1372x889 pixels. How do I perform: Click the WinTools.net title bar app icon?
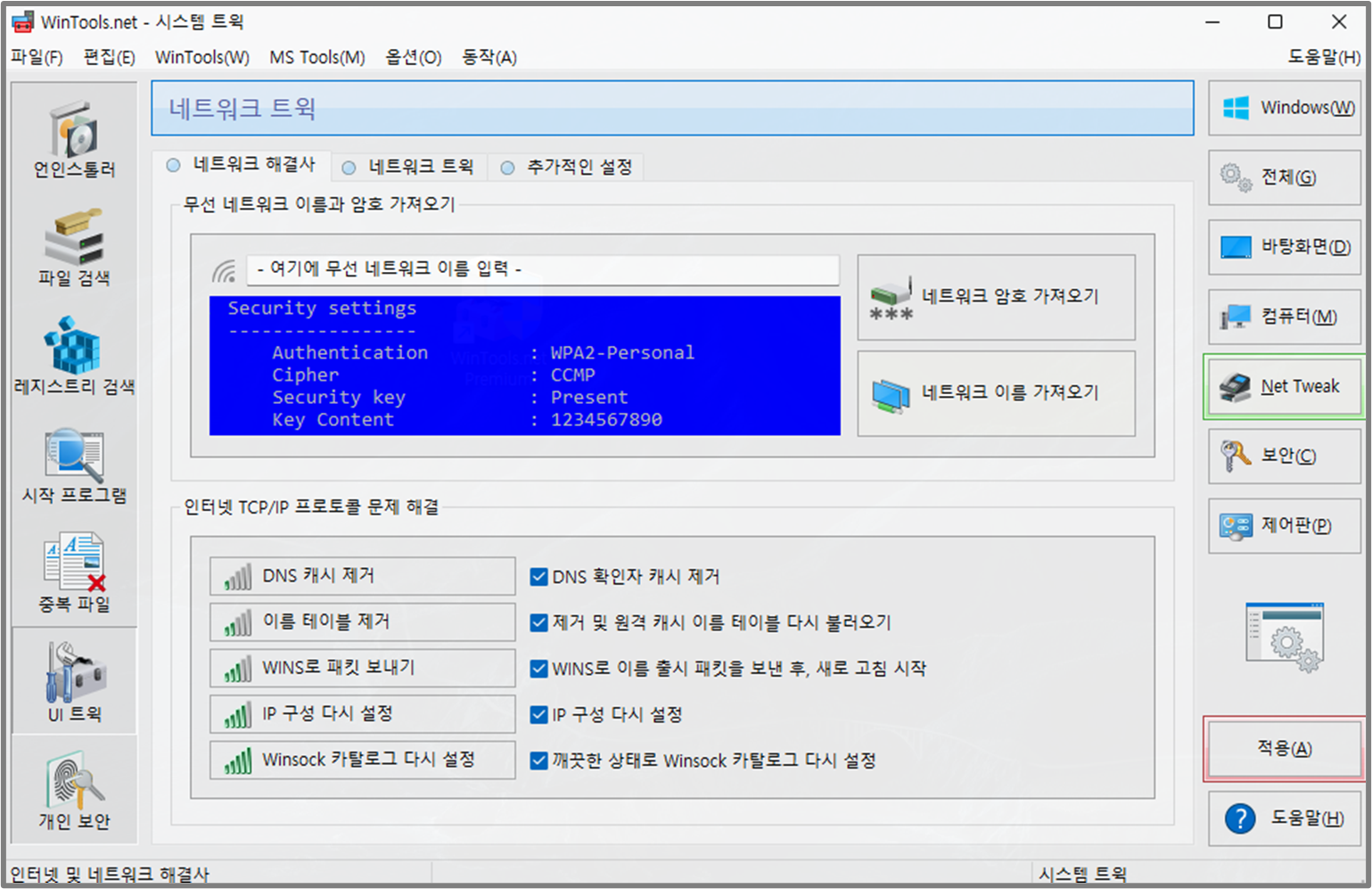(x=22, y=22)
